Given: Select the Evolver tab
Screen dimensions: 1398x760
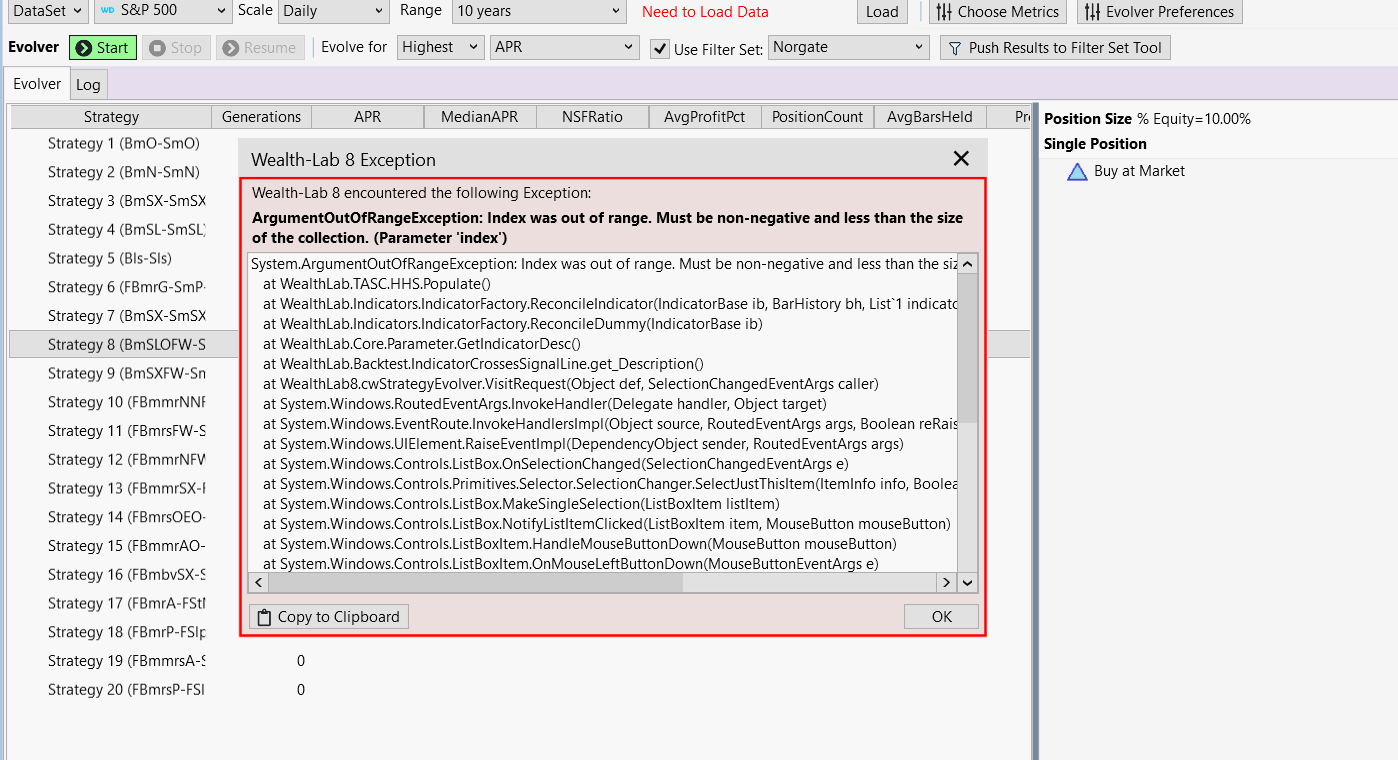Looking at the screenshot, I should tap(37, 84).
